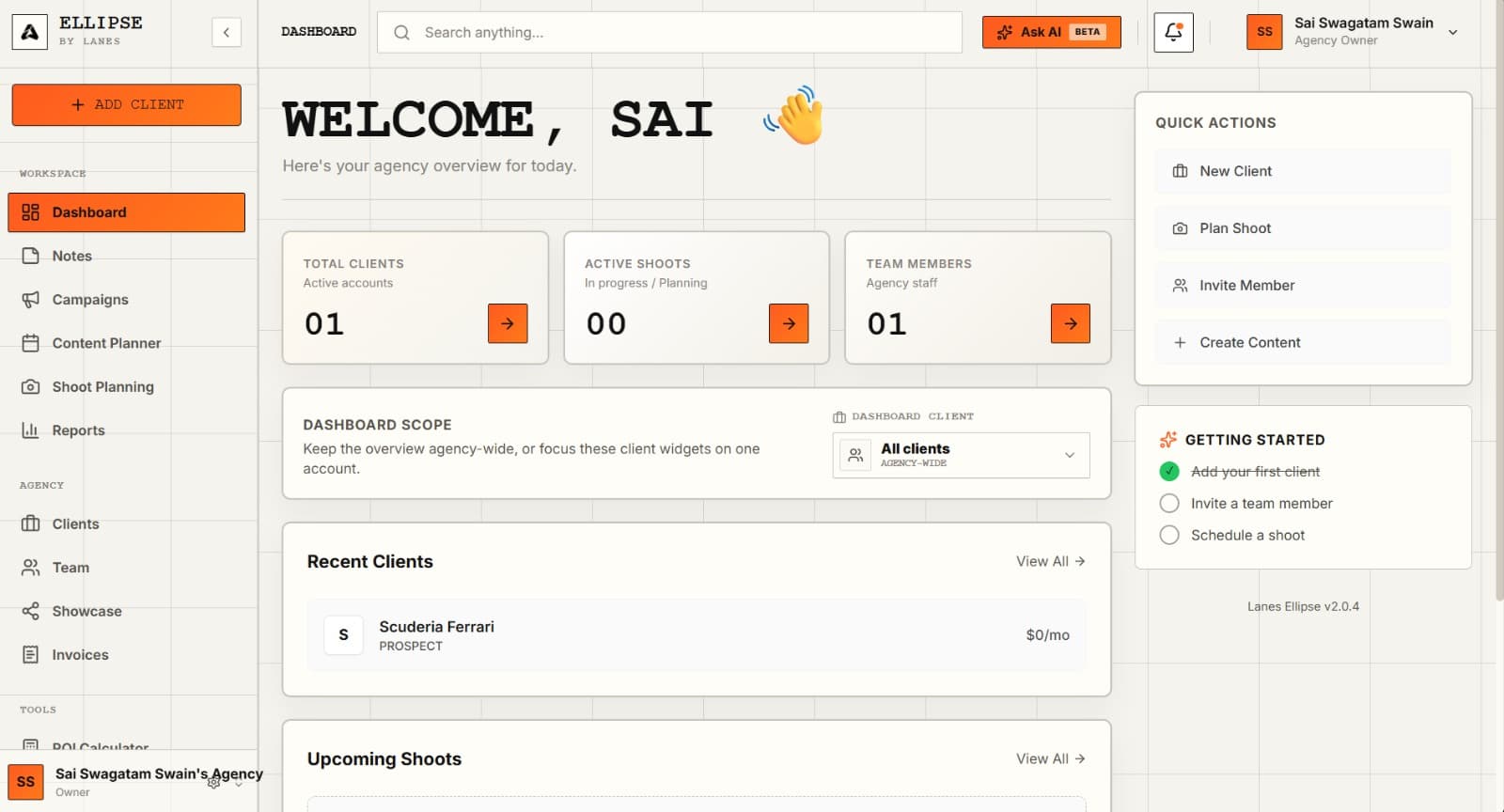Check the 'Invite a team member' circle
This screenshot has width=1504, height=812.
1169,504
